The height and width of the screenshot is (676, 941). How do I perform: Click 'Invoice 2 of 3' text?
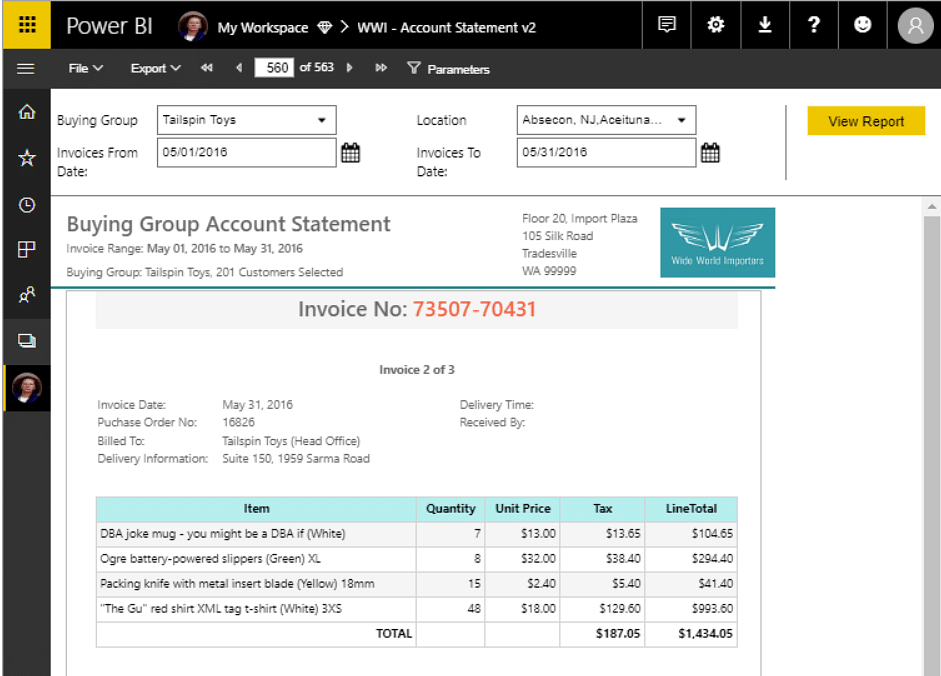click(x=416, y=370)
